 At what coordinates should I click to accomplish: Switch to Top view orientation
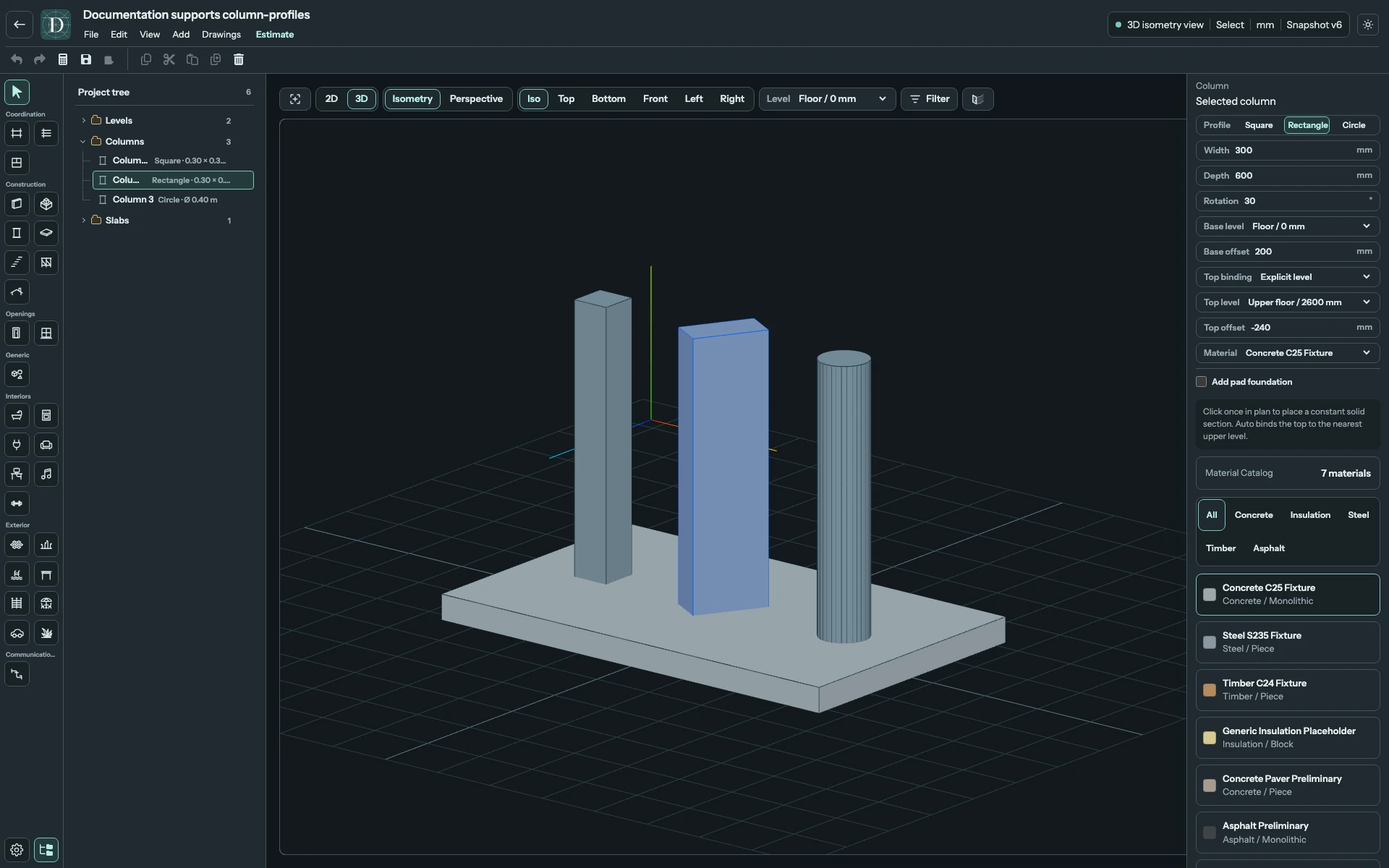click(x=566, y=99)
